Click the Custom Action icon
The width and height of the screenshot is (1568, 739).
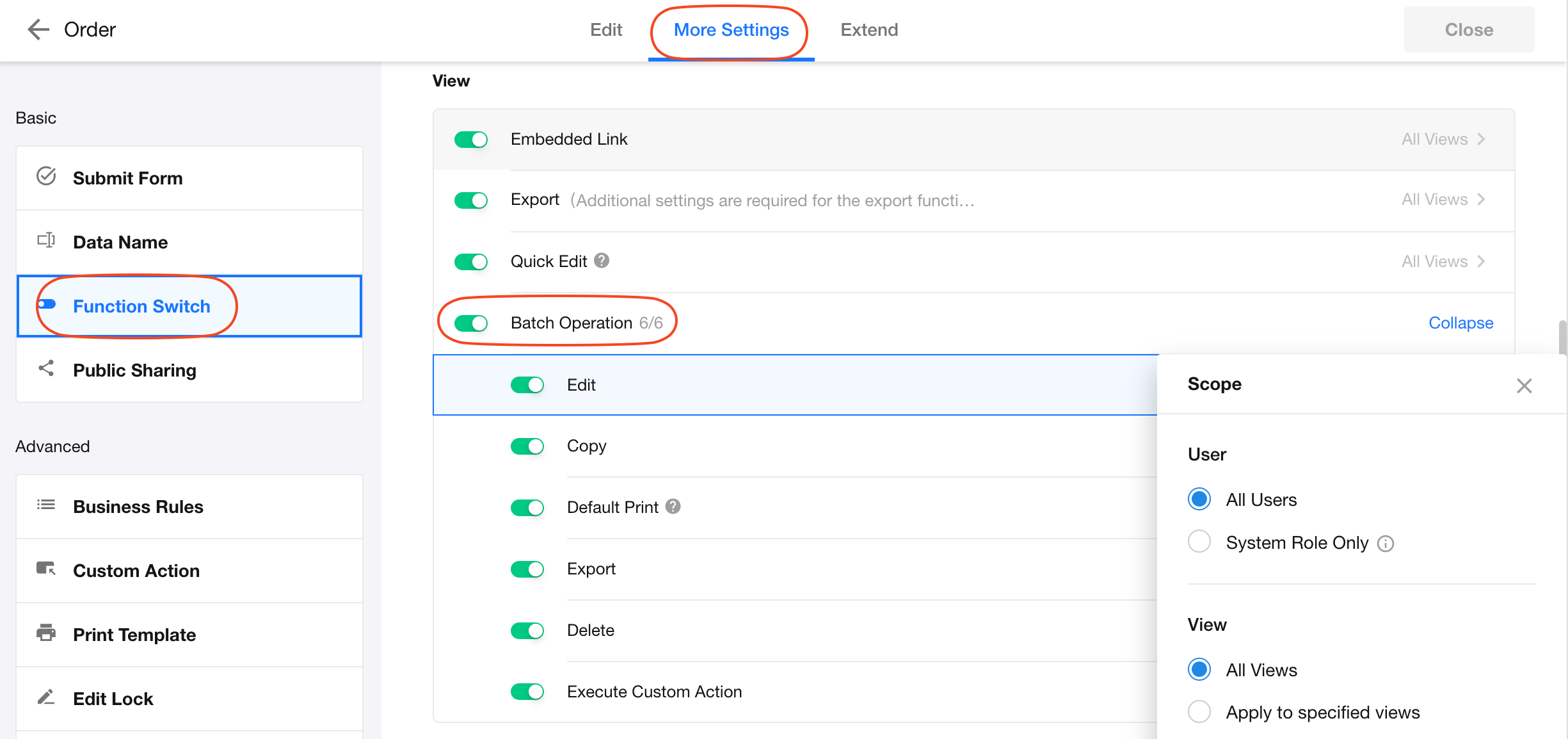[46, 569]
